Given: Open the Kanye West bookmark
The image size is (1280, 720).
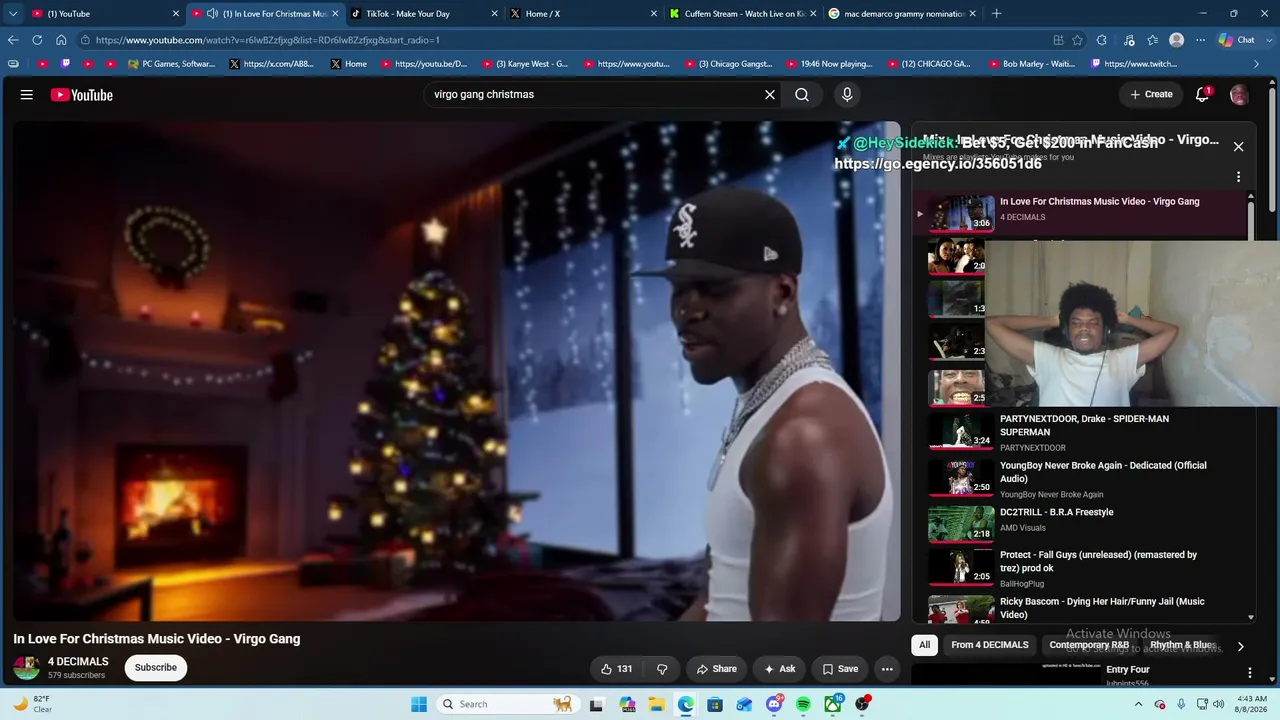Looking at the screenshot, I should point(525,64).
